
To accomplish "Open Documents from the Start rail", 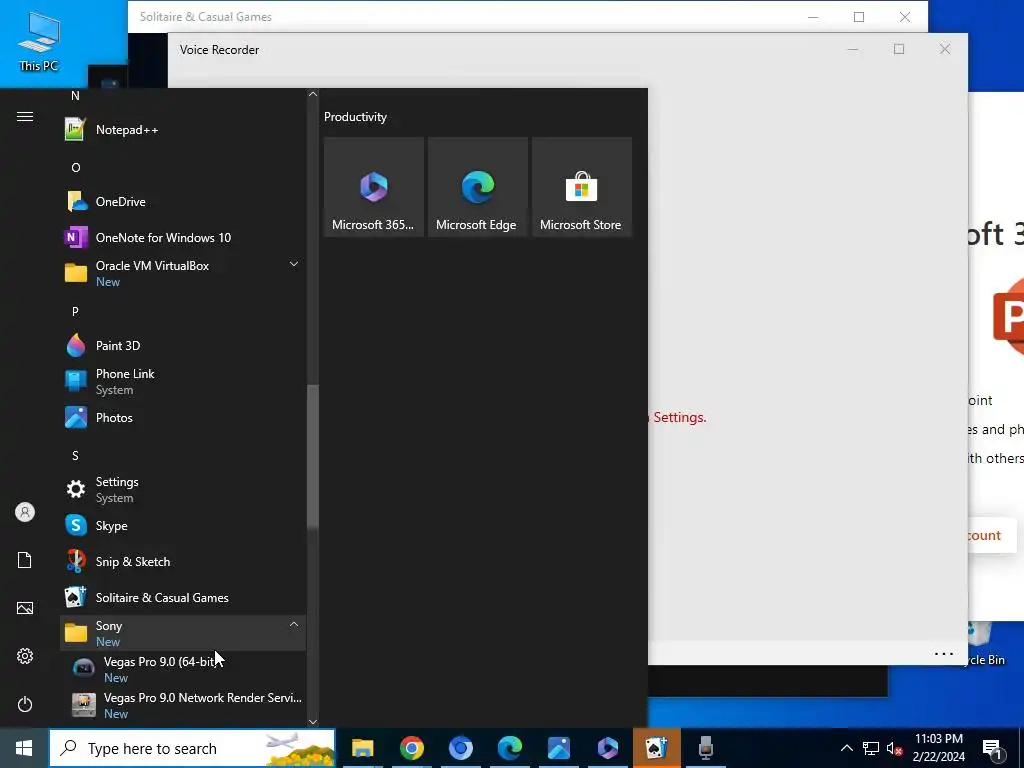I will coord(25,560).
